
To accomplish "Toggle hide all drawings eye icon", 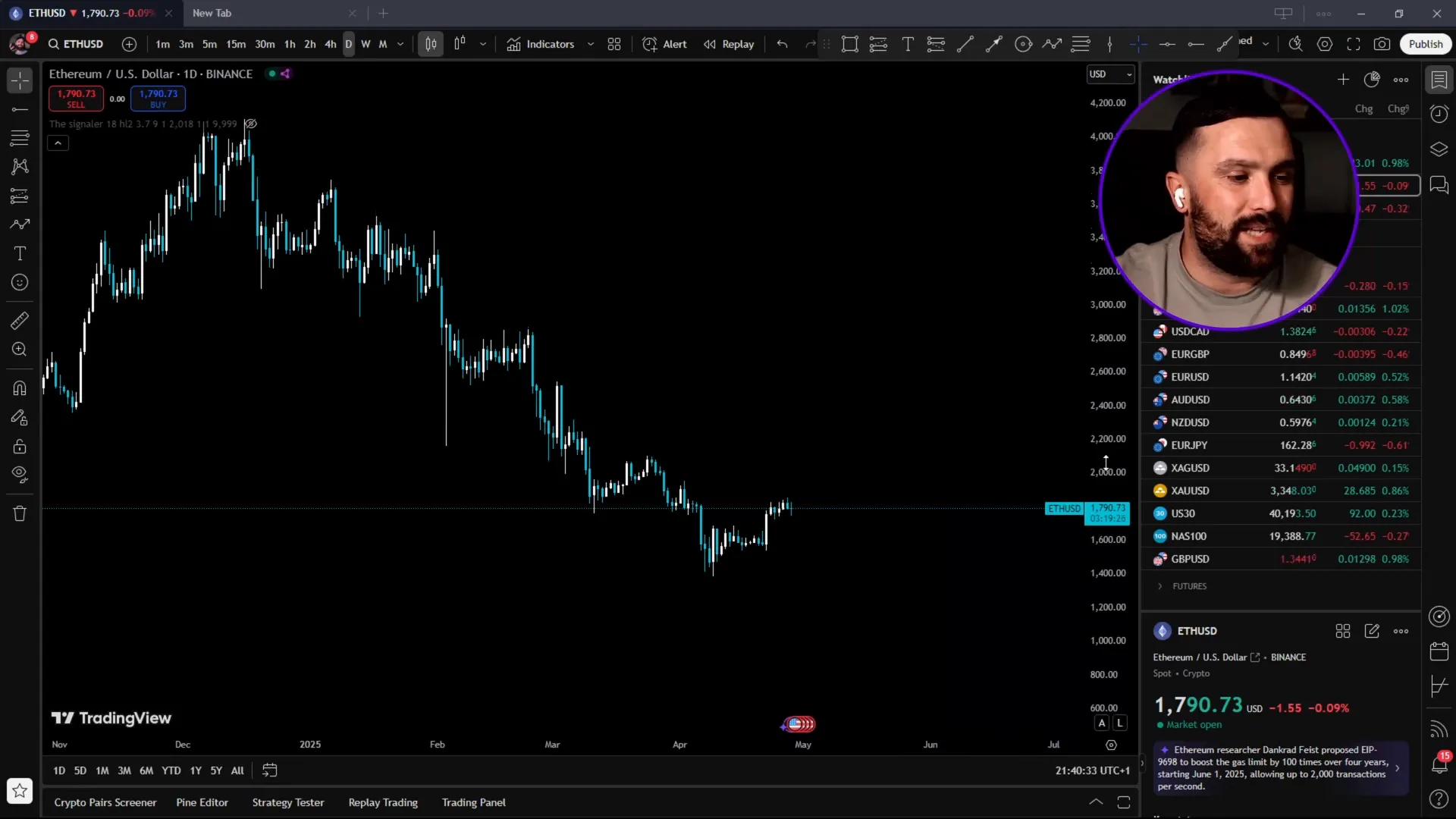I will 20,475.
